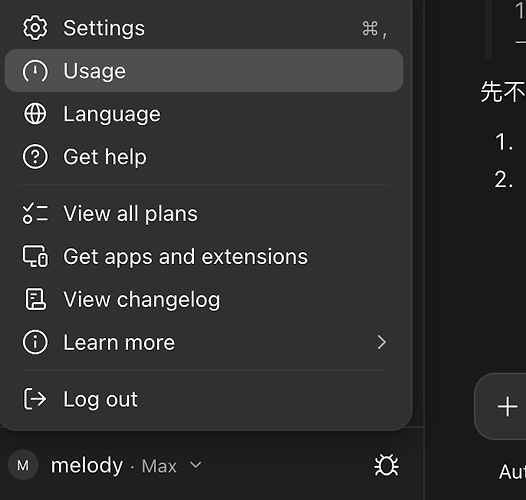Image resolution: width=526 pixels, height=500 pixels.
Task: Select the Language menu entry
Action: point(204,114)
